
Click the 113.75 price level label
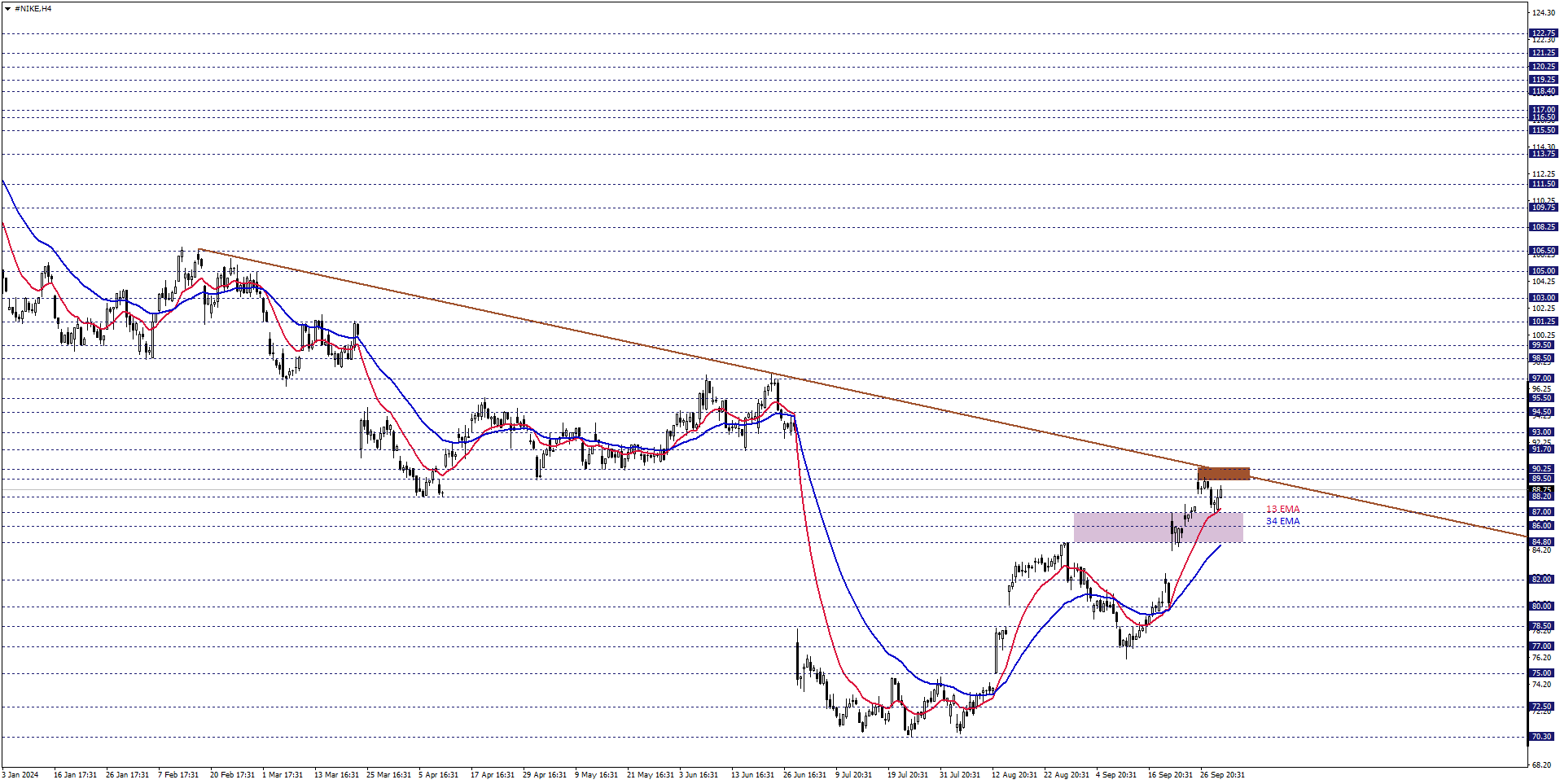(x=1543, y=154)
